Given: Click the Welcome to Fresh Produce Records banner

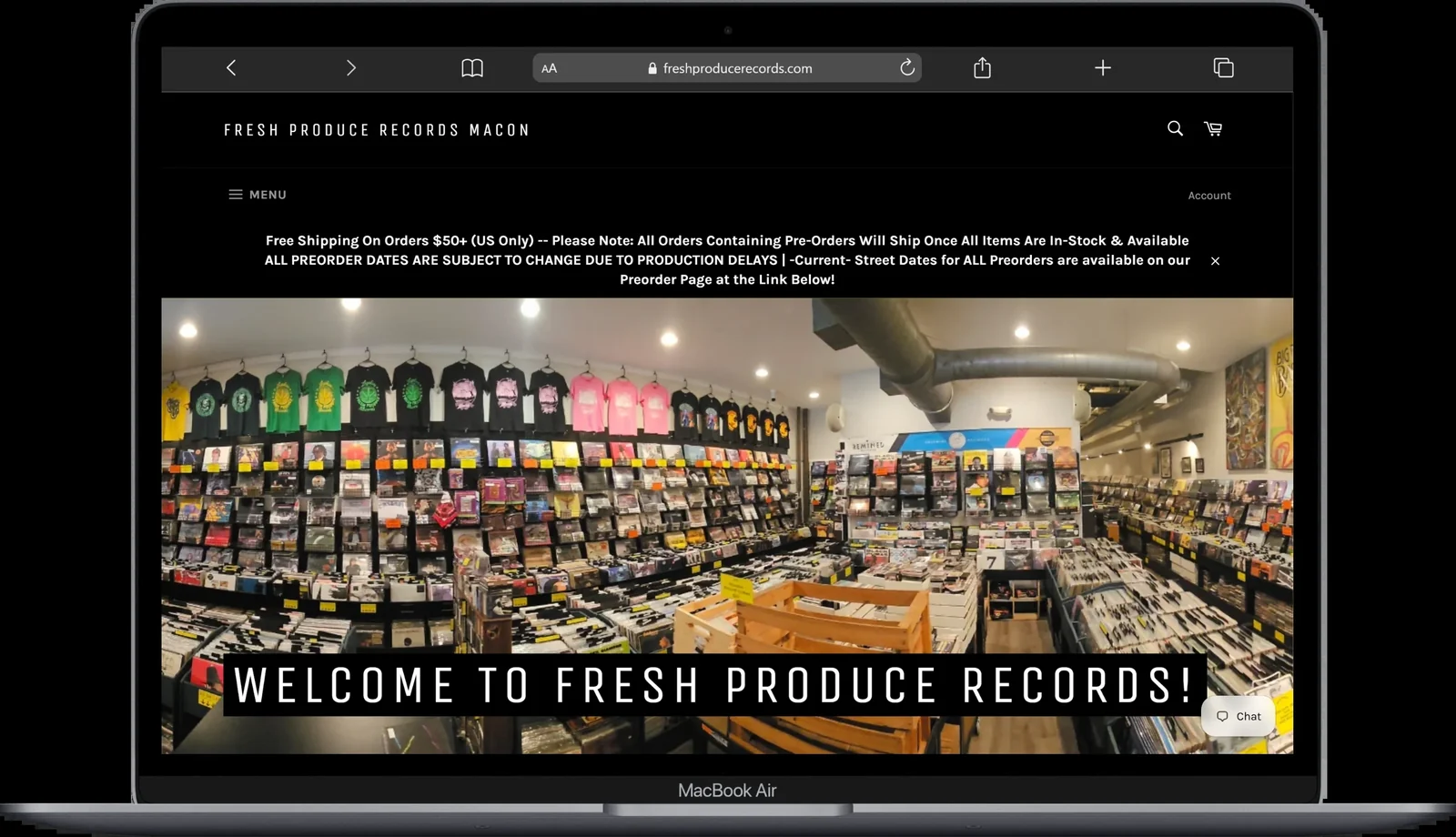Looking at the screenshot, I should [x=714, y=685].
